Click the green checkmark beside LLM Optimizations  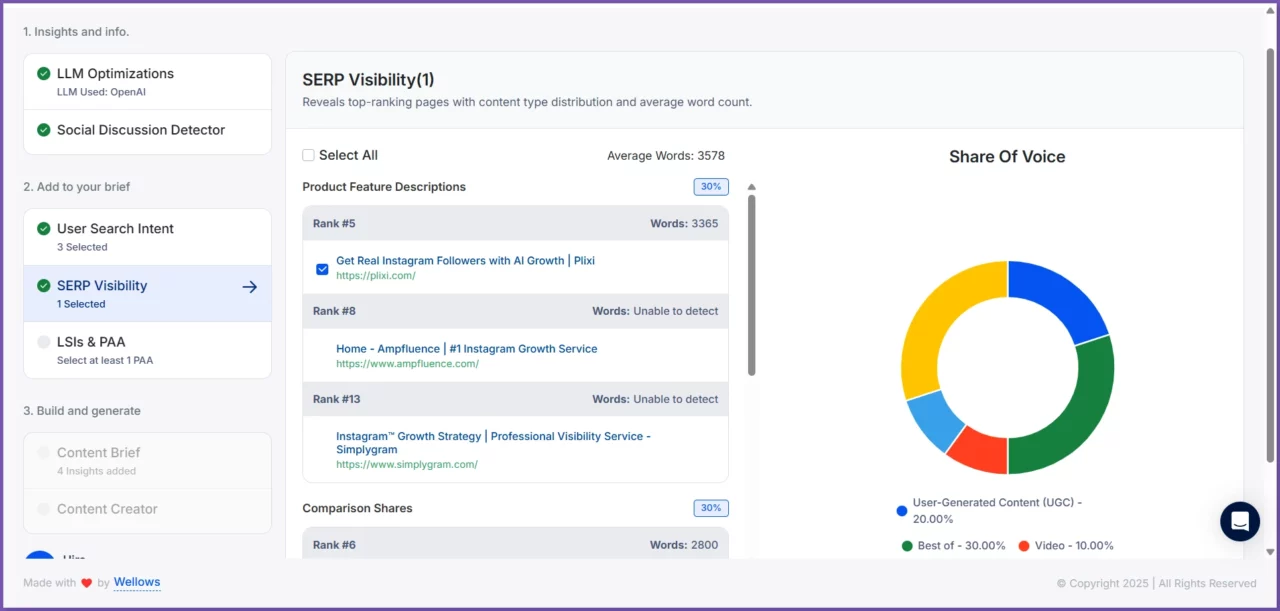pos(44,74)
